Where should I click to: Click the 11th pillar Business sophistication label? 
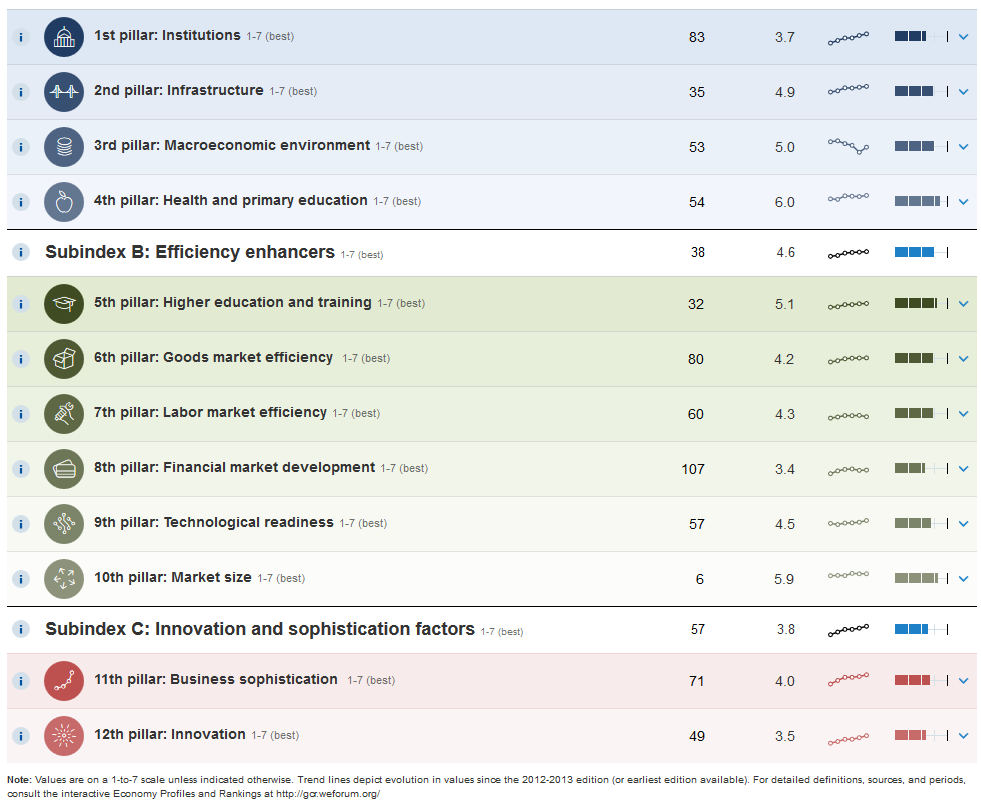click(216, 680)
